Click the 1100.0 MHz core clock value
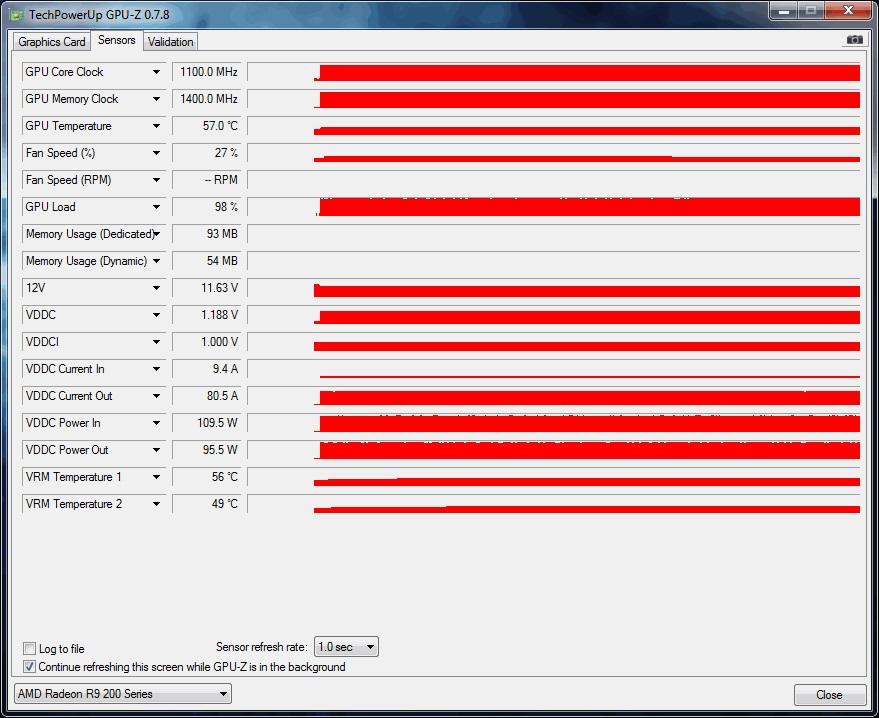The height and width of the screenshot is (718, 879). (207, 72)
